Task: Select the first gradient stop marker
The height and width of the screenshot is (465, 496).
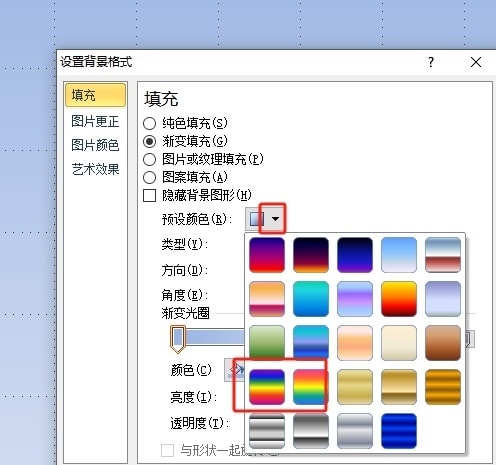Action: point(178,339)
